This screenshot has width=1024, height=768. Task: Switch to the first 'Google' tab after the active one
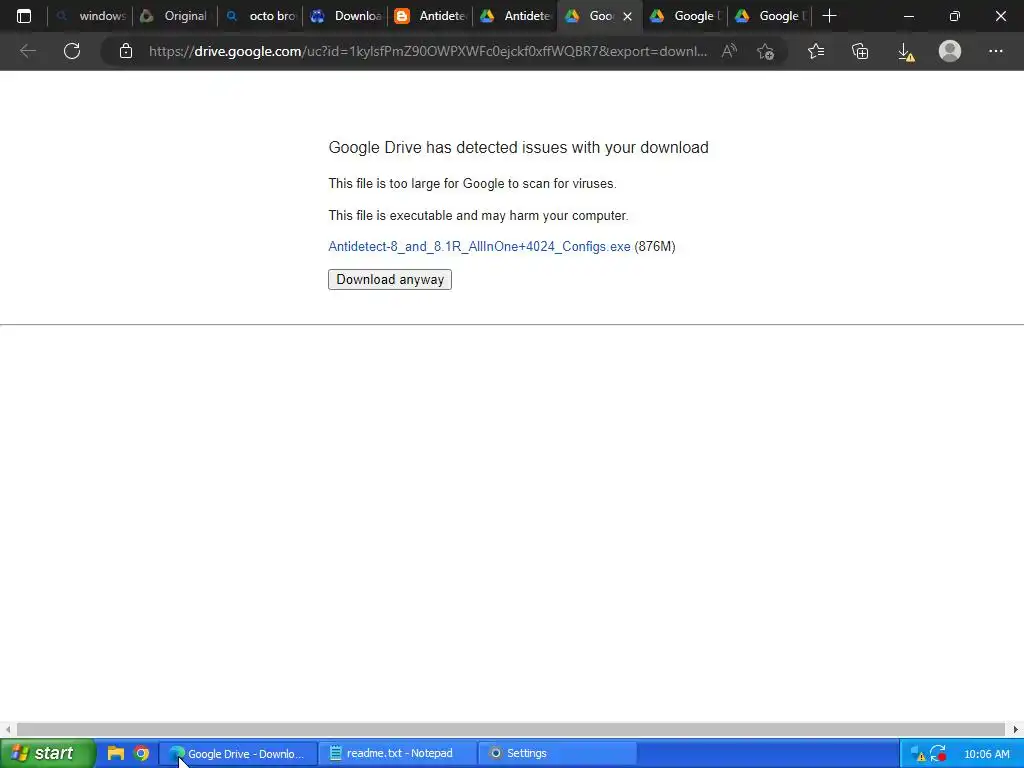684,16
